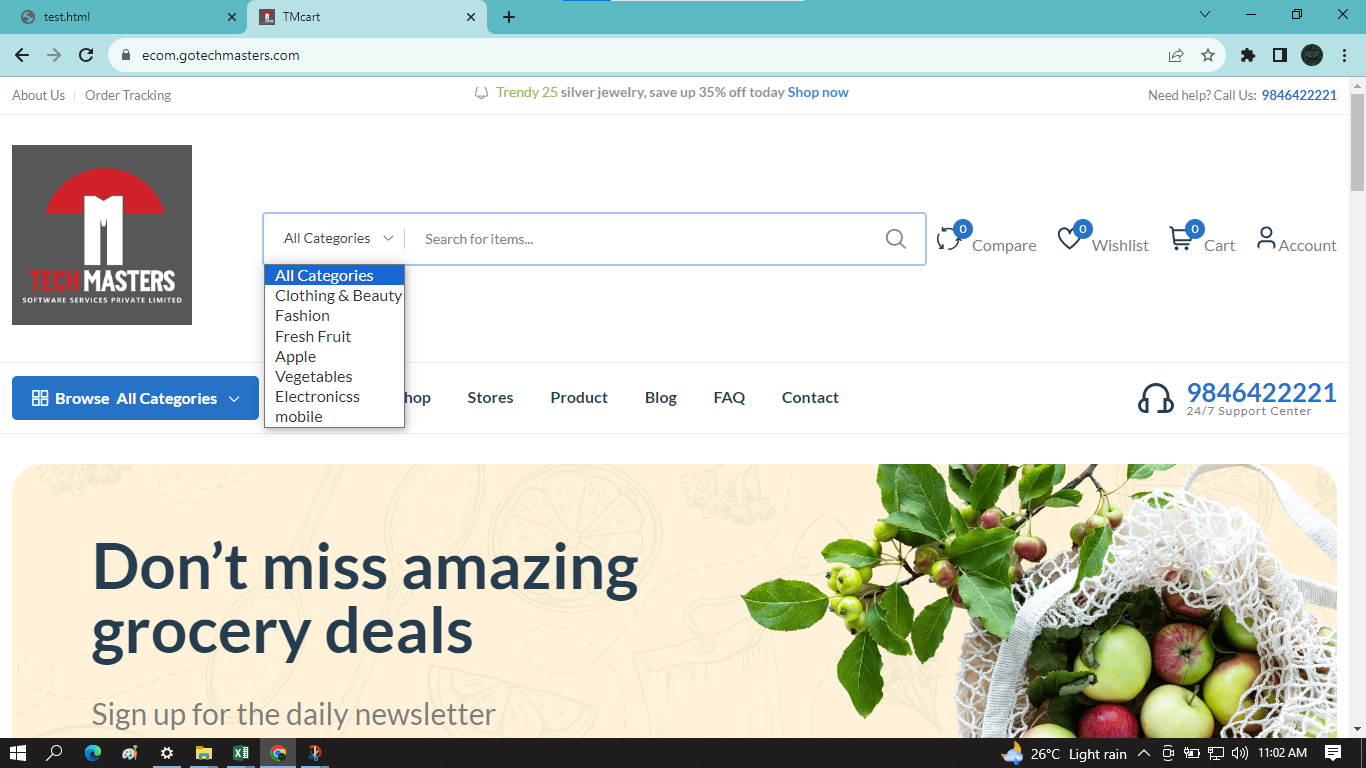Select Fresh Fruit from category list
The image size is (1366, 768).
[313, 337]
